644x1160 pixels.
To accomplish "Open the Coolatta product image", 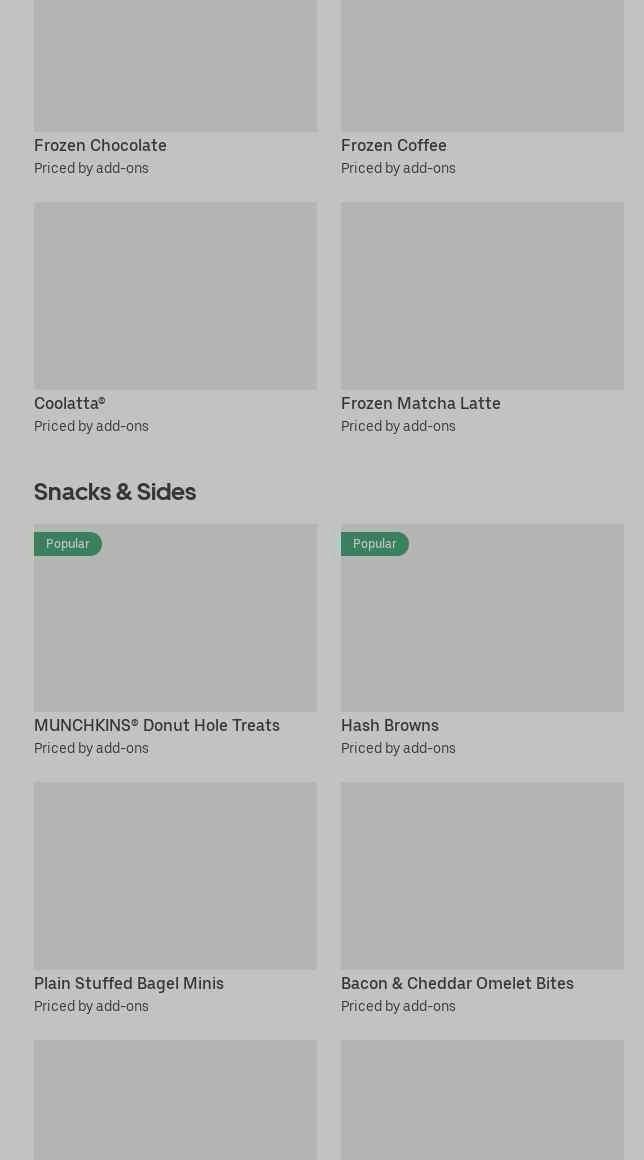I will coord(175,296).
